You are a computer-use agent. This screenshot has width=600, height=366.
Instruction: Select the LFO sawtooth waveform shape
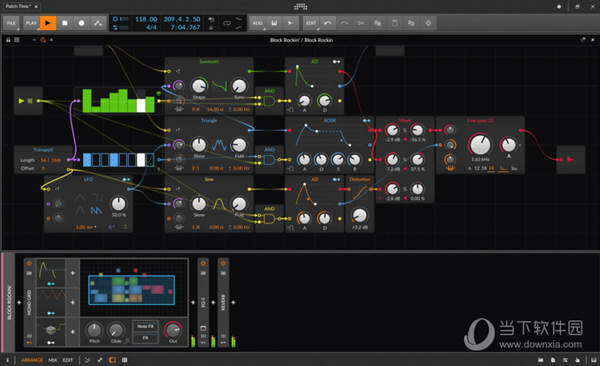tap(96, 210)
